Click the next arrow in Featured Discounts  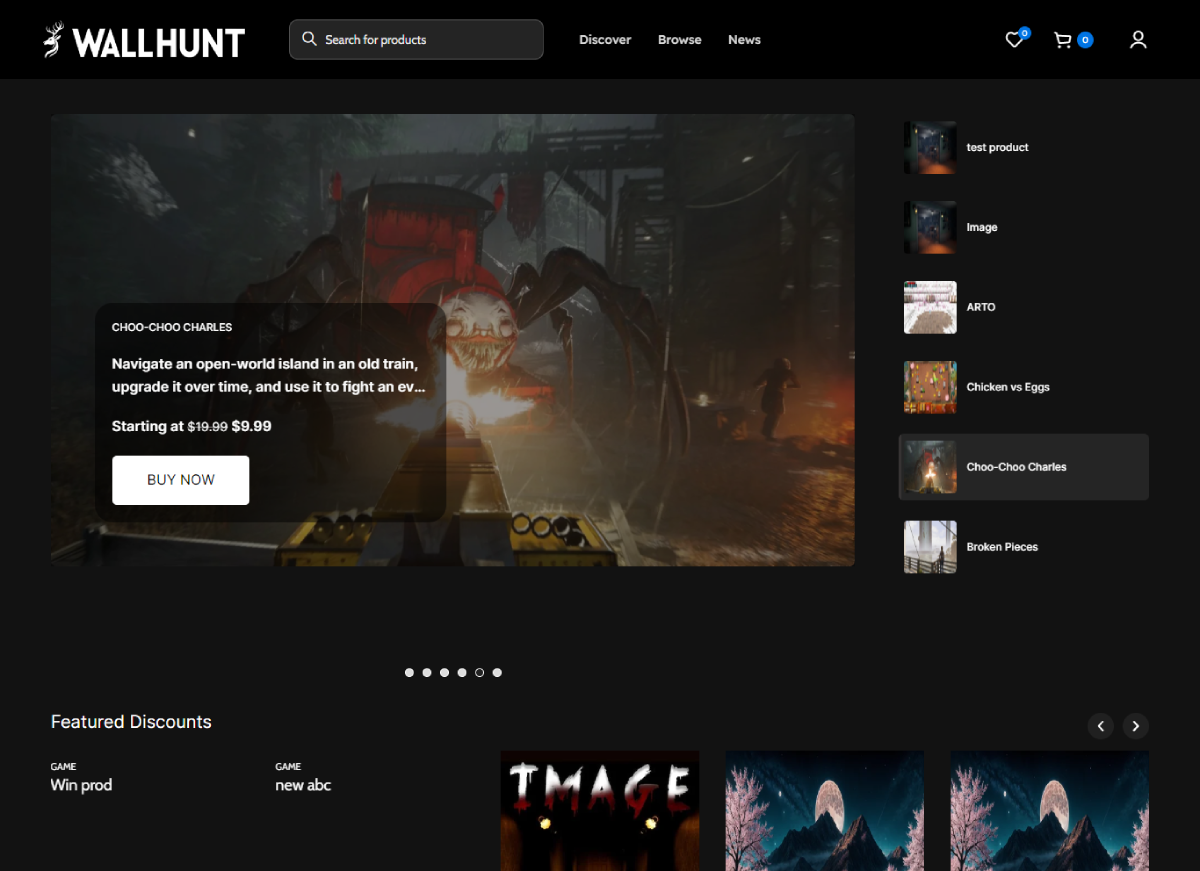(1135, 726)
